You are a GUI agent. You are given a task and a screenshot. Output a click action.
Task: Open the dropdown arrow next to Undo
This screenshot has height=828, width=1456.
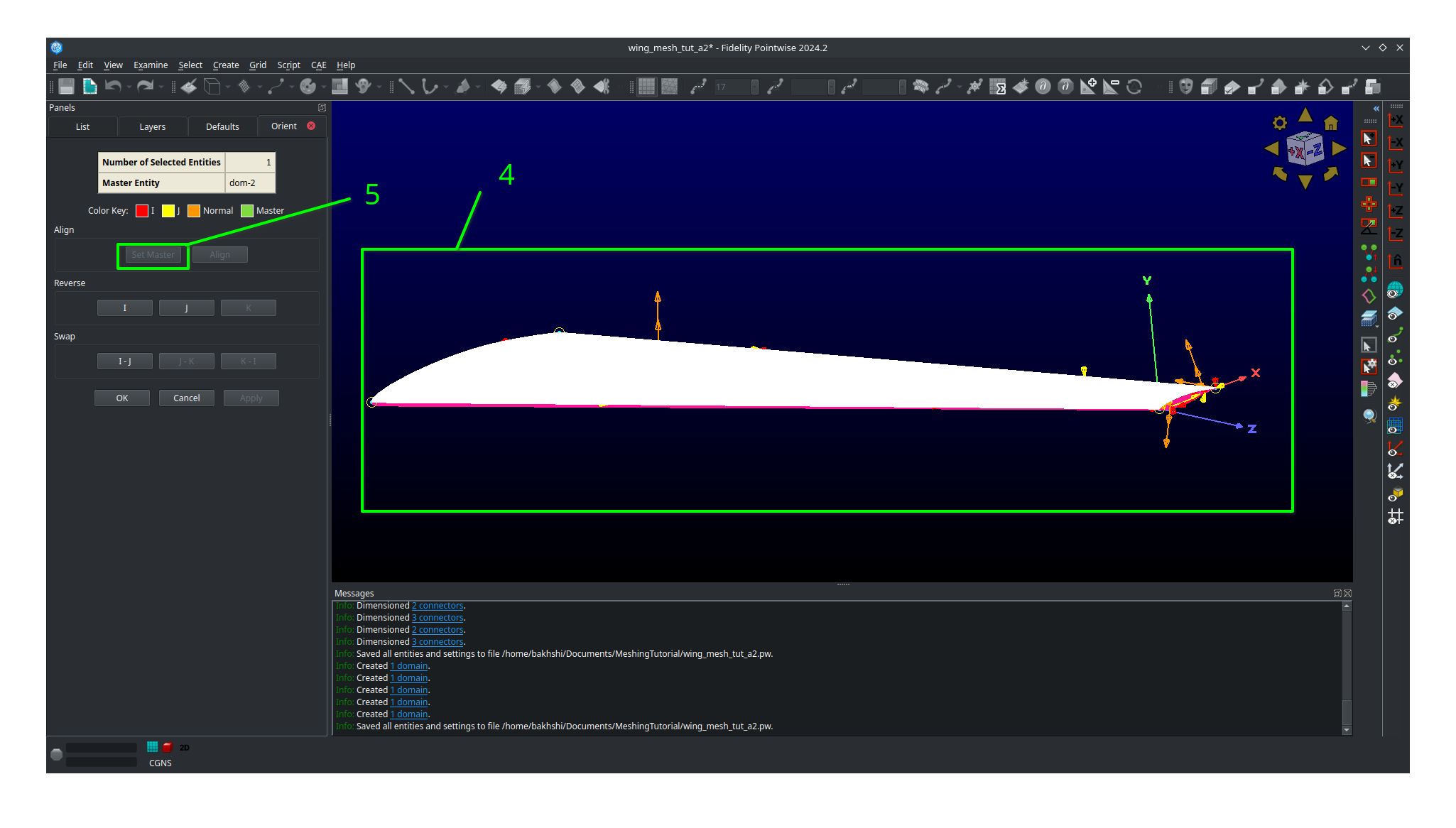[x=130, y=87]
